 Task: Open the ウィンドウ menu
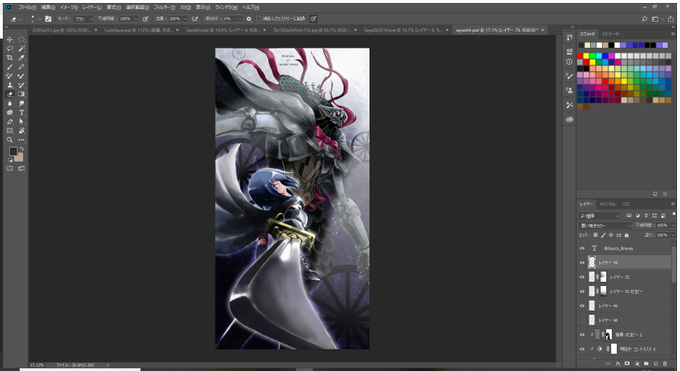tap(226, 7)
